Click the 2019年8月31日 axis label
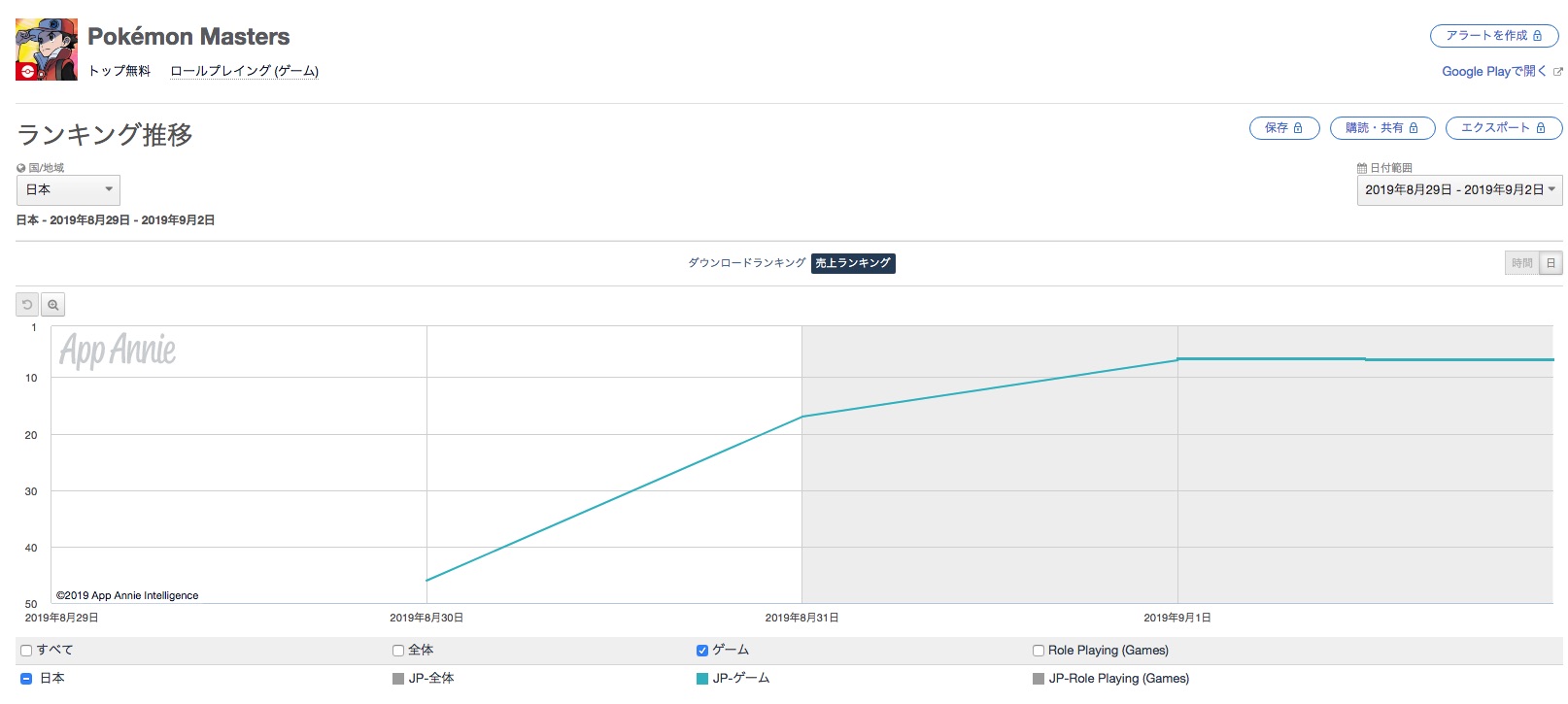 pyautogui.click(x=801, y=618)
